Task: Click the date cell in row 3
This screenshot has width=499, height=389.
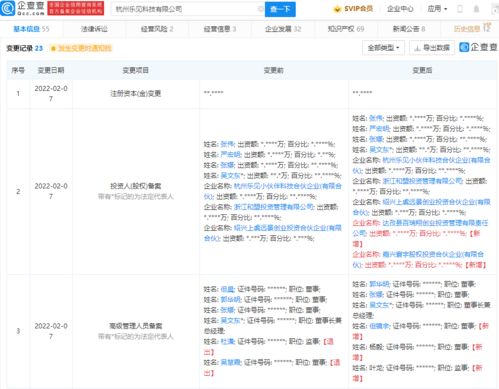Action: (x=51, y=331)
